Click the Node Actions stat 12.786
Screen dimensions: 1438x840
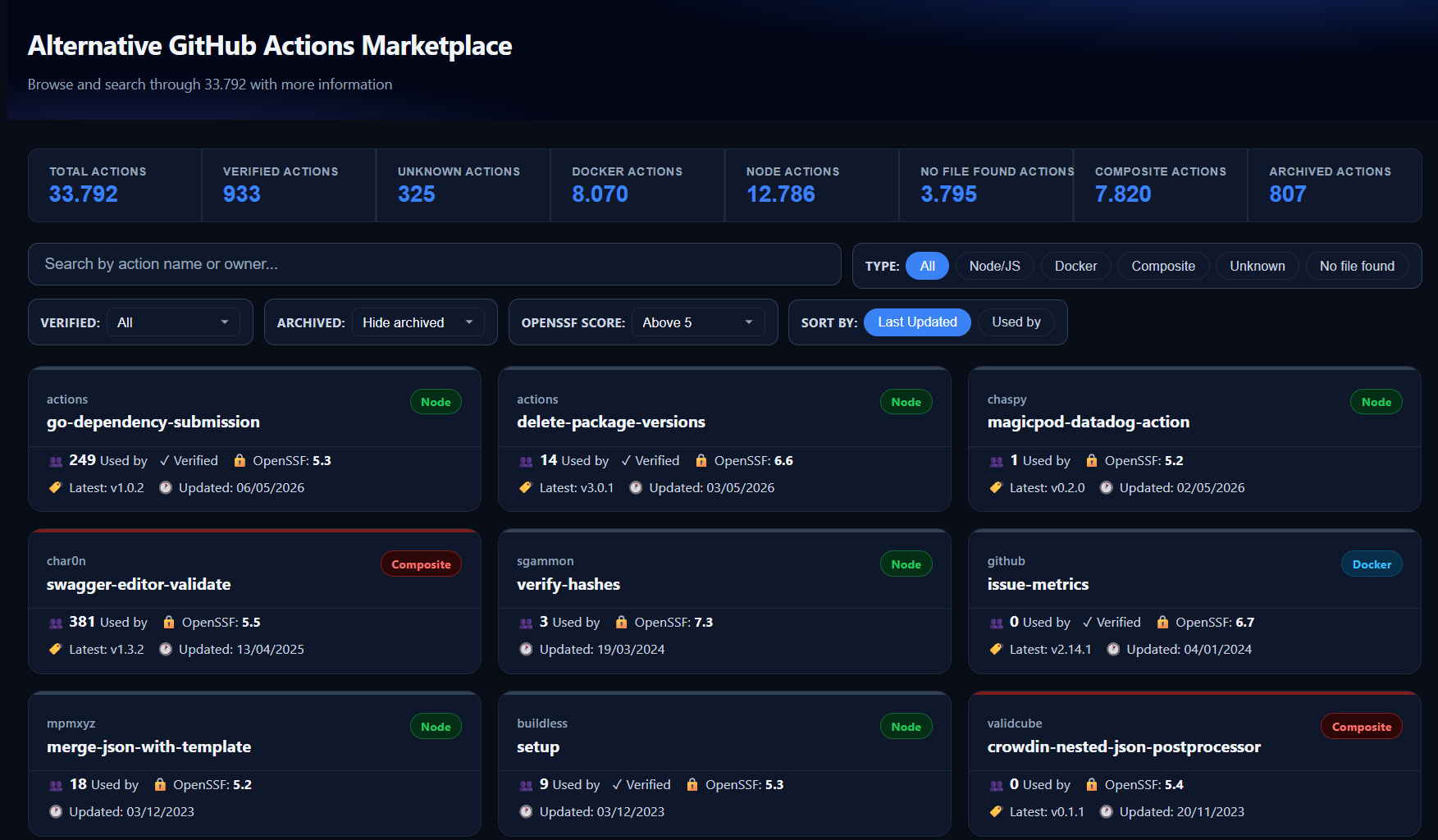(781, 194)
